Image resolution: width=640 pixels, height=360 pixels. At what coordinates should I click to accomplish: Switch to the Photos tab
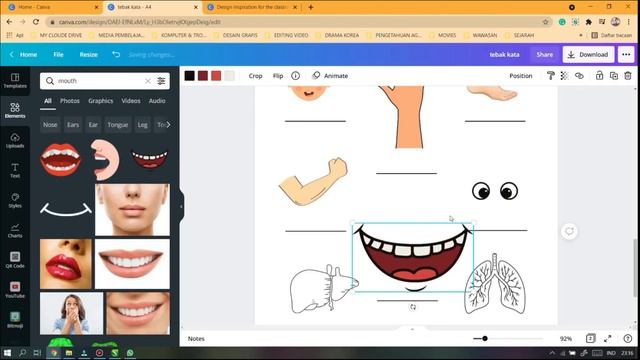pos(70,101)
